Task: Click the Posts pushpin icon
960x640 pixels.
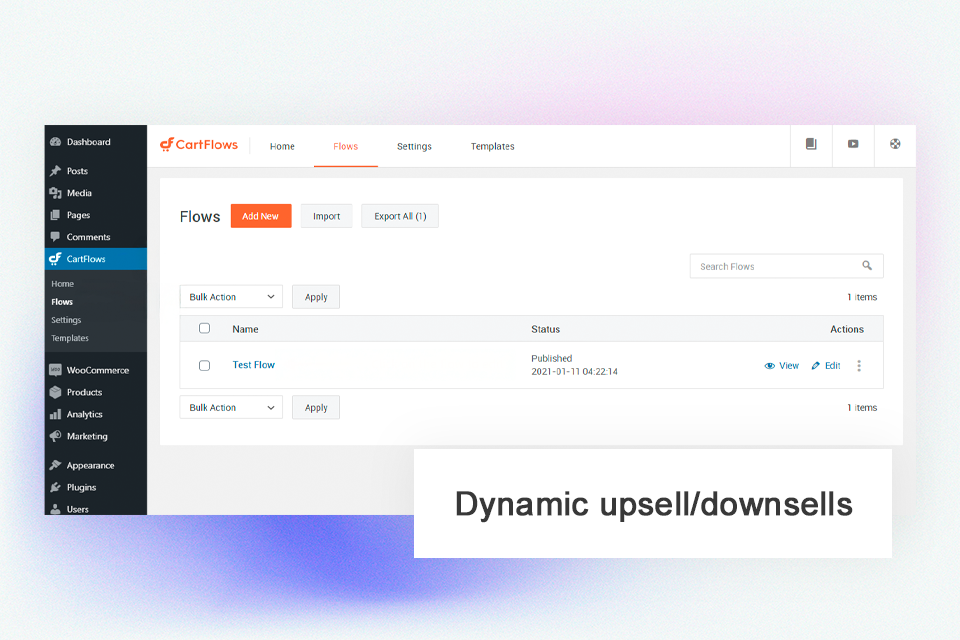Action: point(56,171)
